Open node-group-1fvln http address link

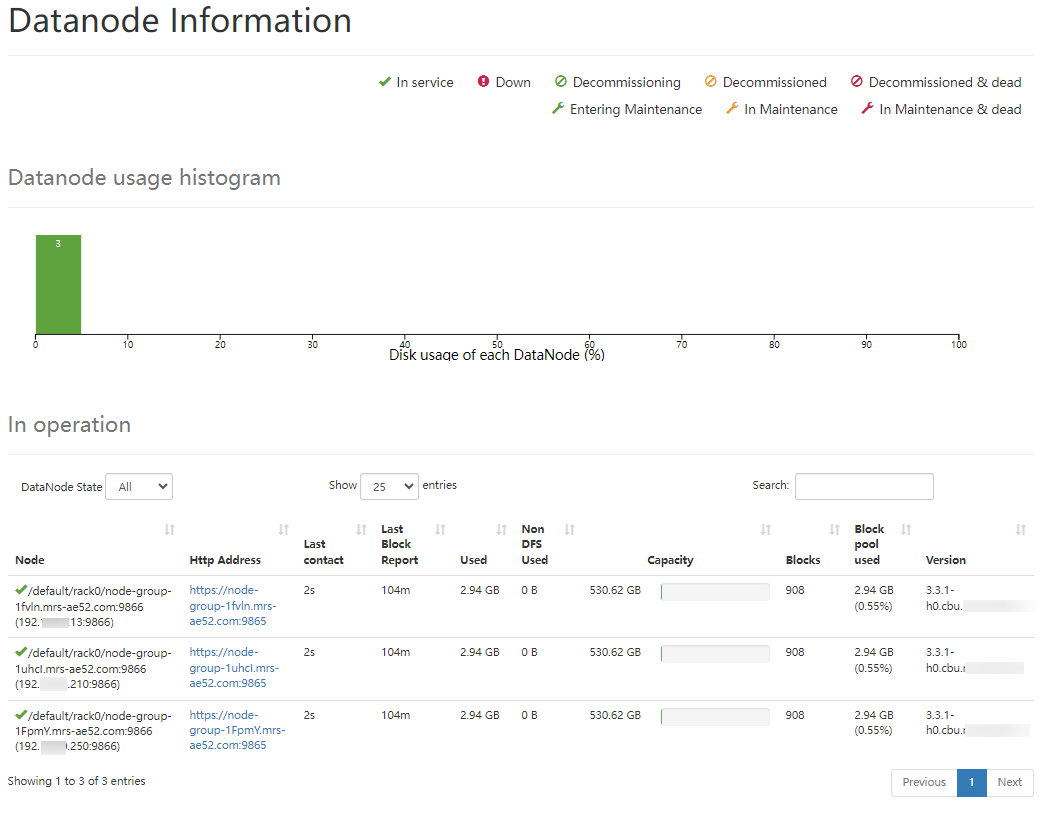[x=233, y=606]
